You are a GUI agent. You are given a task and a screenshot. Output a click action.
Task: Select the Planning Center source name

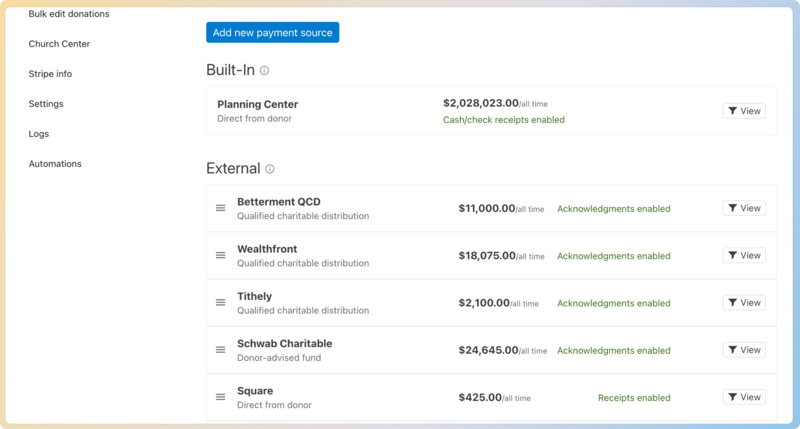pos(258,104)
